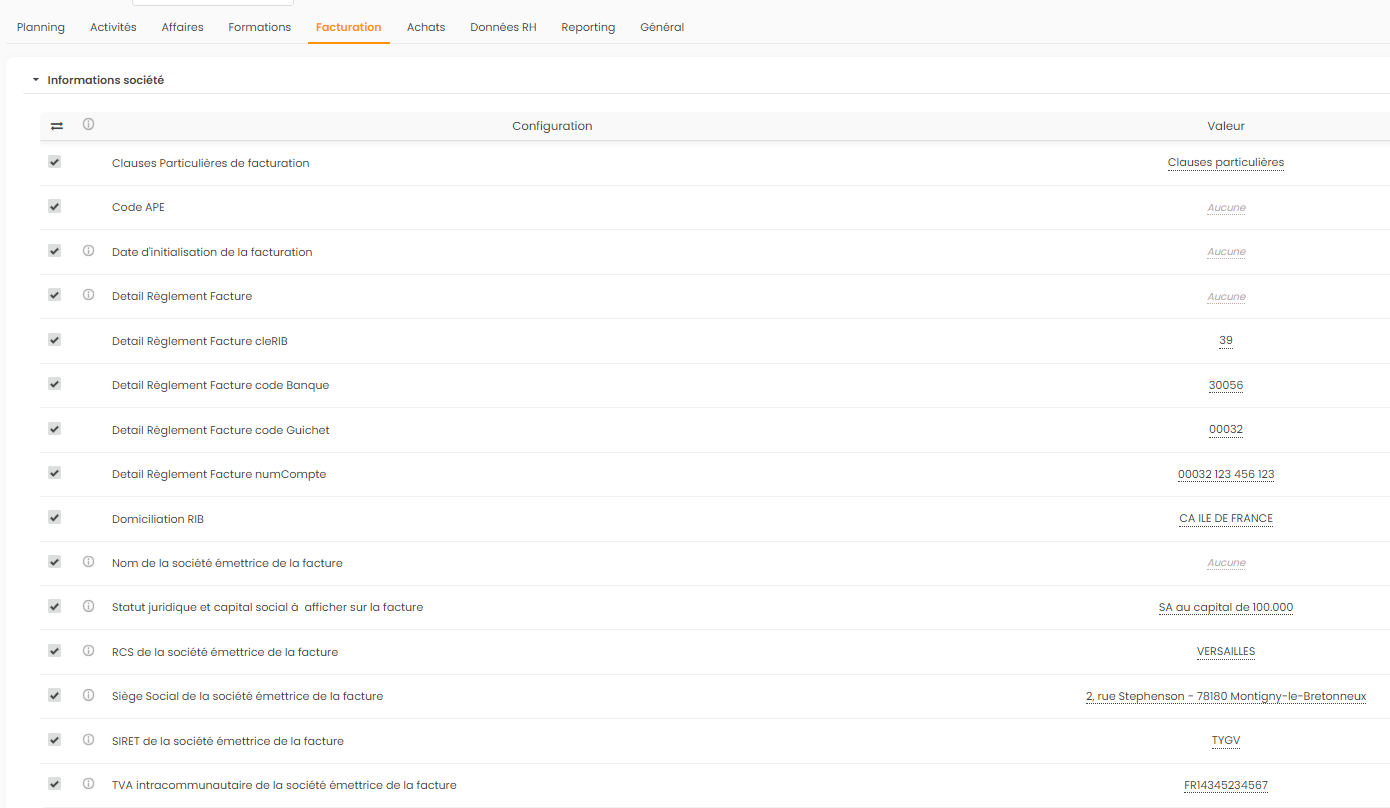Image resolution: width=1390 pixels, height=808 pixels.
Task: Edit the Clauses particulières value link
Action: 1225,162
